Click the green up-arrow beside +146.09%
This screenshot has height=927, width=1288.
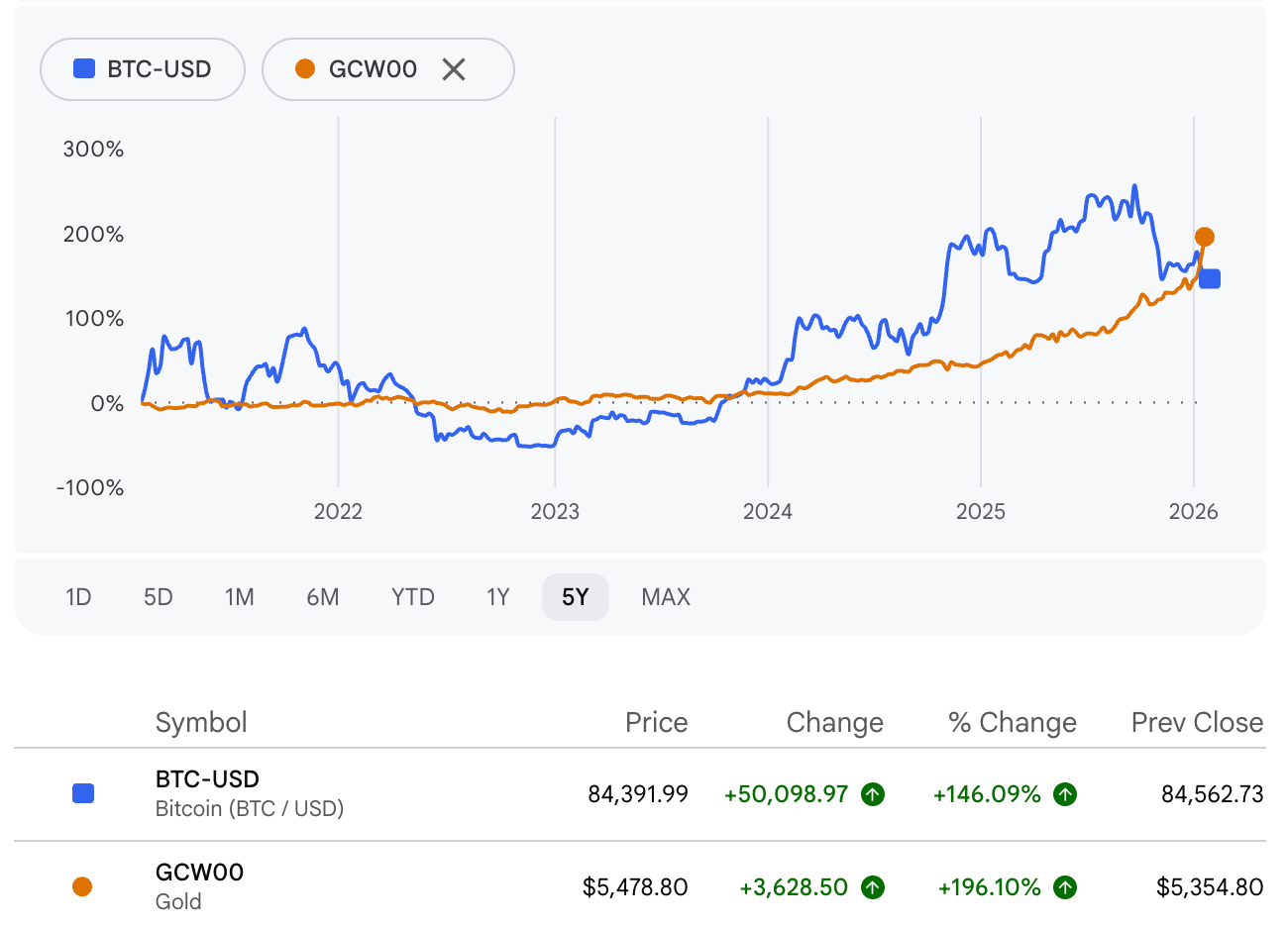pos(1065,794)
